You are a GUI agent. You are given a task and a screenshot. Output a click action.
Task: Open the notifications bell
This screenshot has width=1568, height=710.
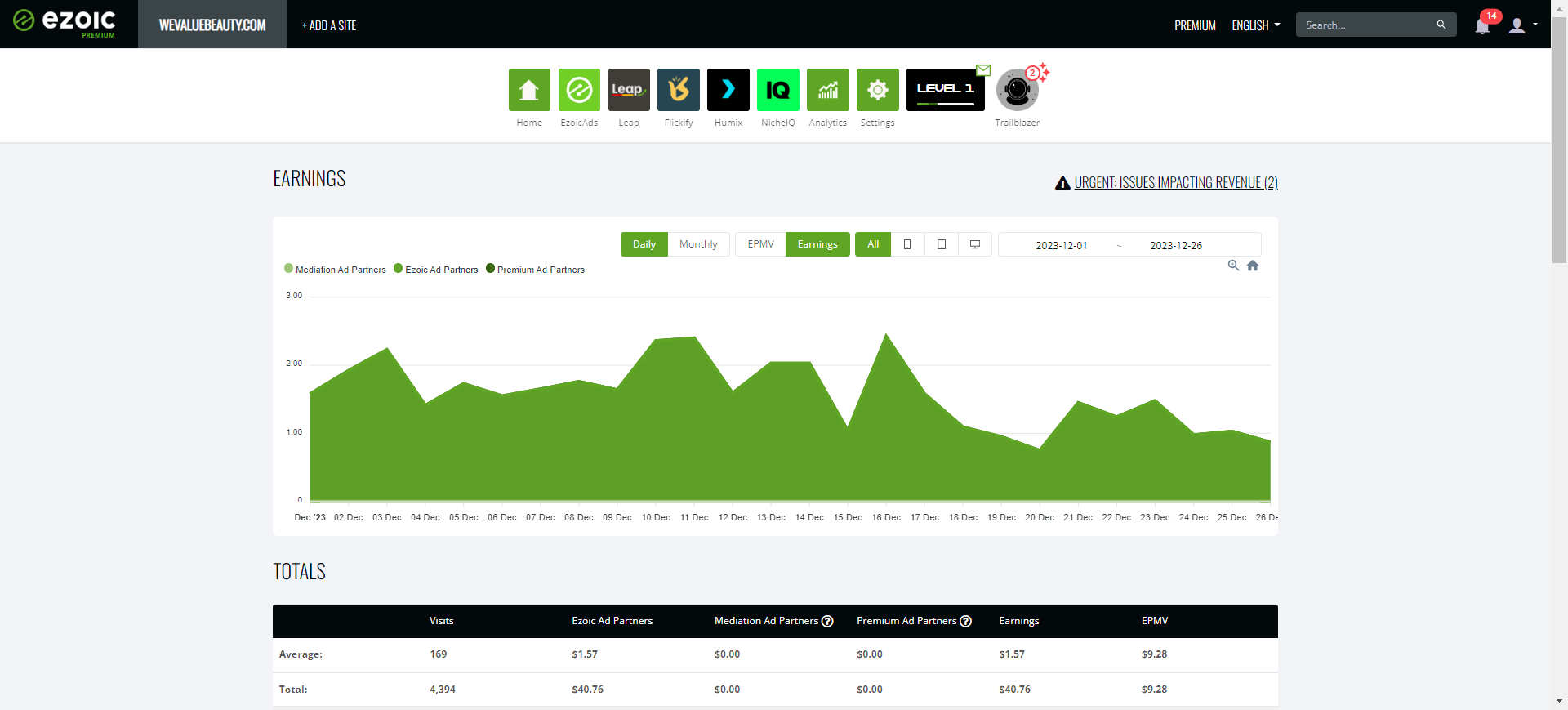(x=1482, y=25)
